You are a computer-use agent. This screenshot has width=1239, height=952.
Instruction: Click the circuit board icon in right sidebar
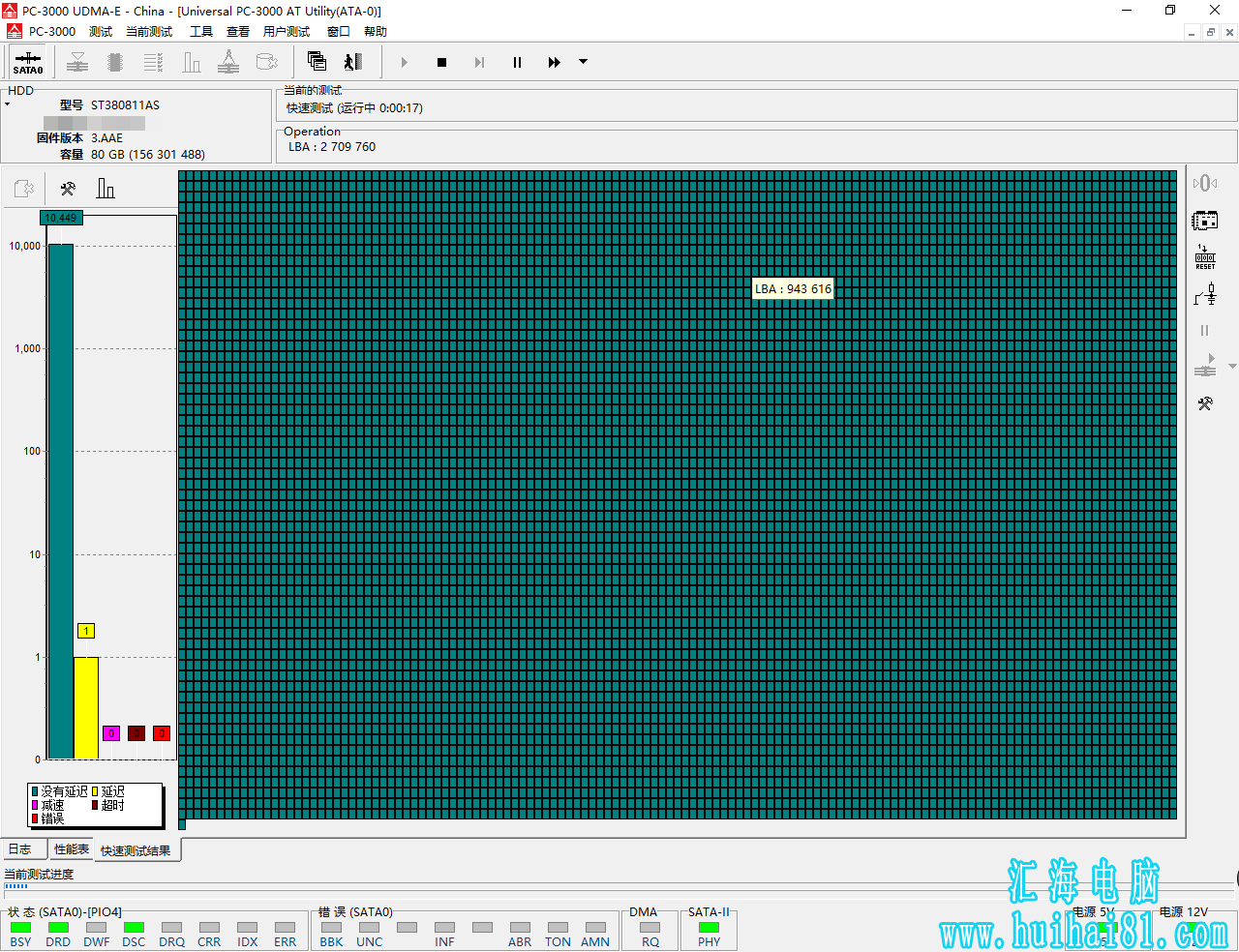click(1205, 221)
